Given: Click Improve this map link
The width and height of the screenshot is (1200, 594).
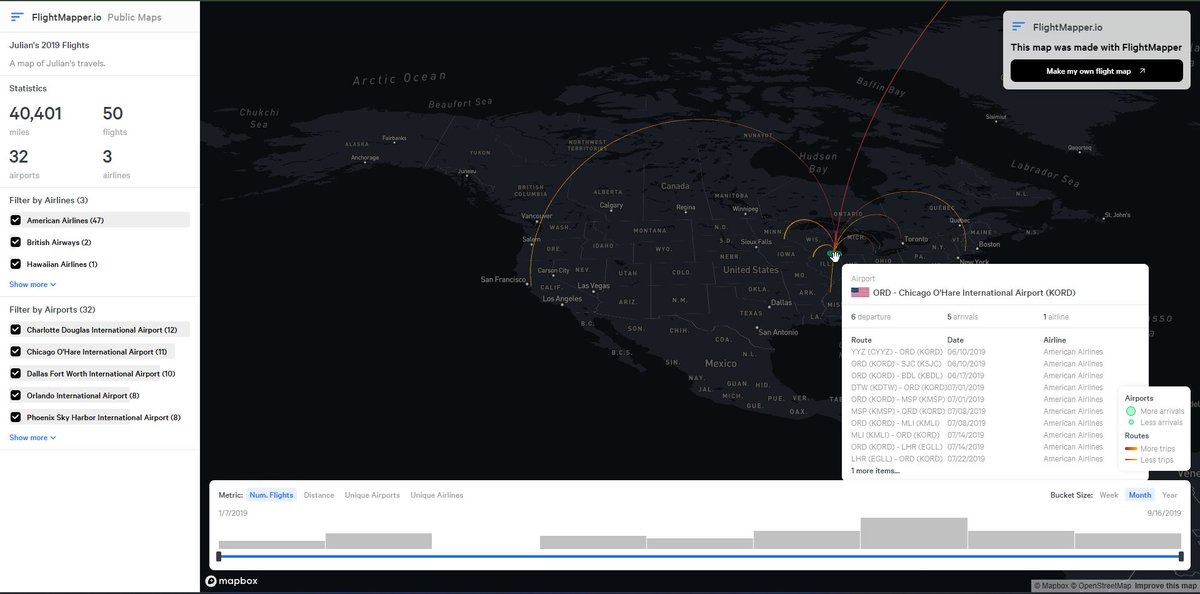Looking at the screenshot, I should coord(1166,586).
